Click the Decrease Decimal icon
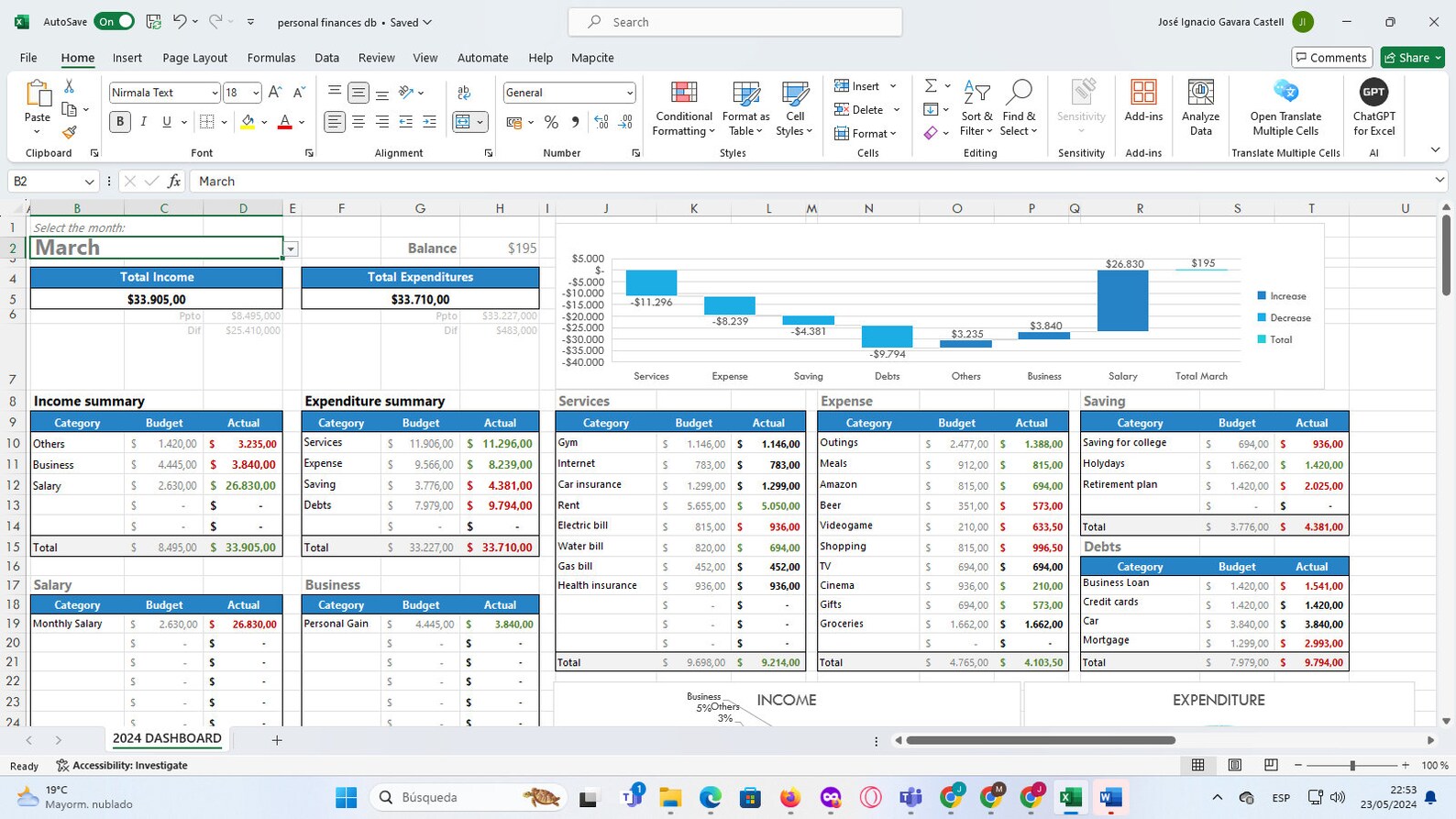This screenshot has height=819, width=1456. point(626,122)
